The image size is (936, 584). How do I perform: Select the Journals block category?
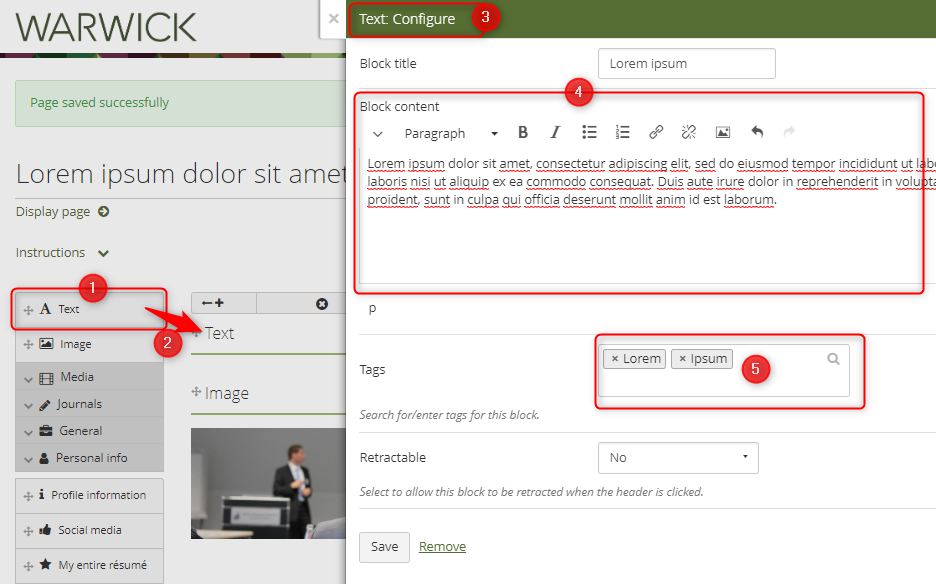pyautogui.click(x=79, y=404)
